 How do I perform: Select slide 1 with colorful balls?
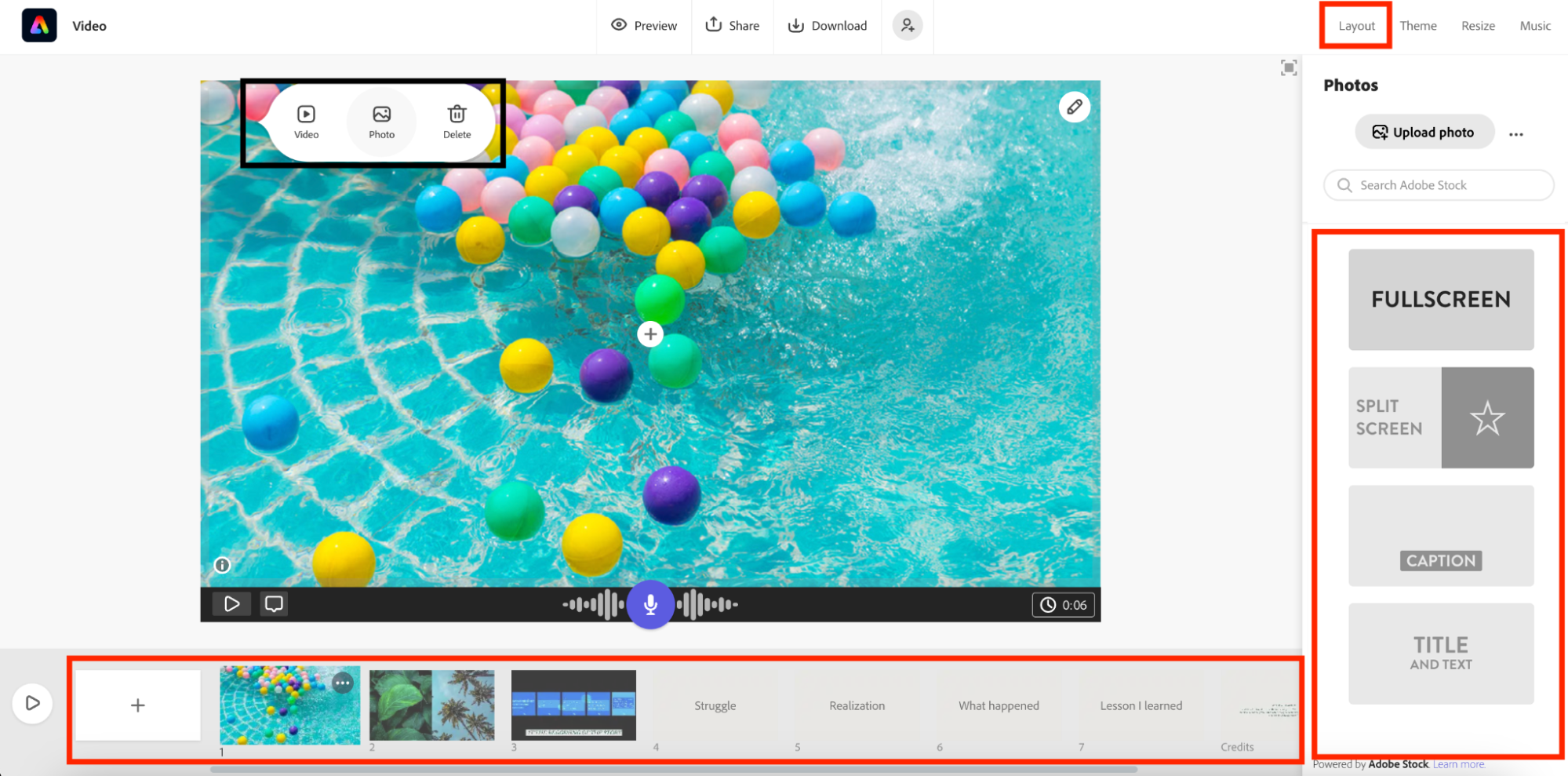290,705
